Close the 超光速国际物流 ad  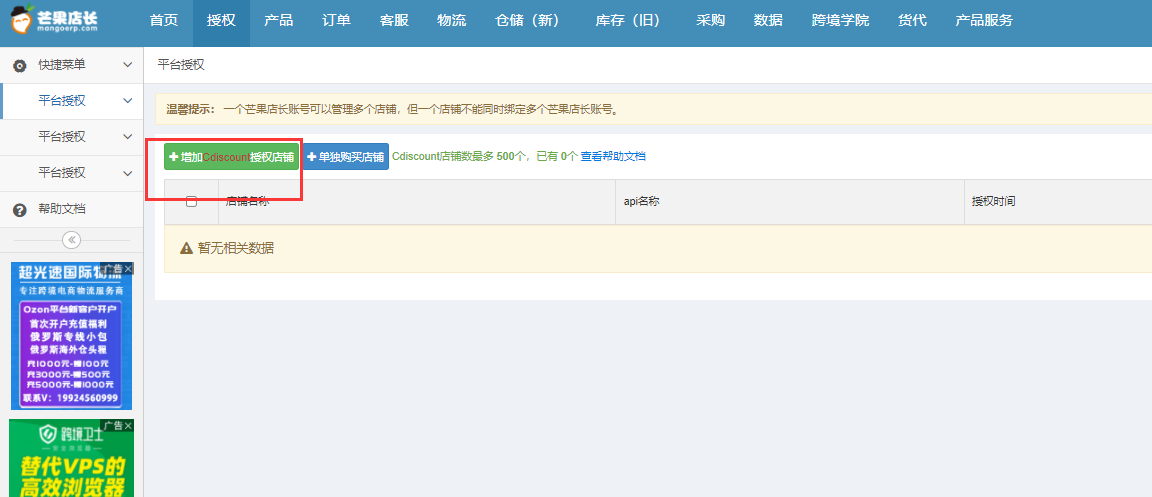pos(128,269)
